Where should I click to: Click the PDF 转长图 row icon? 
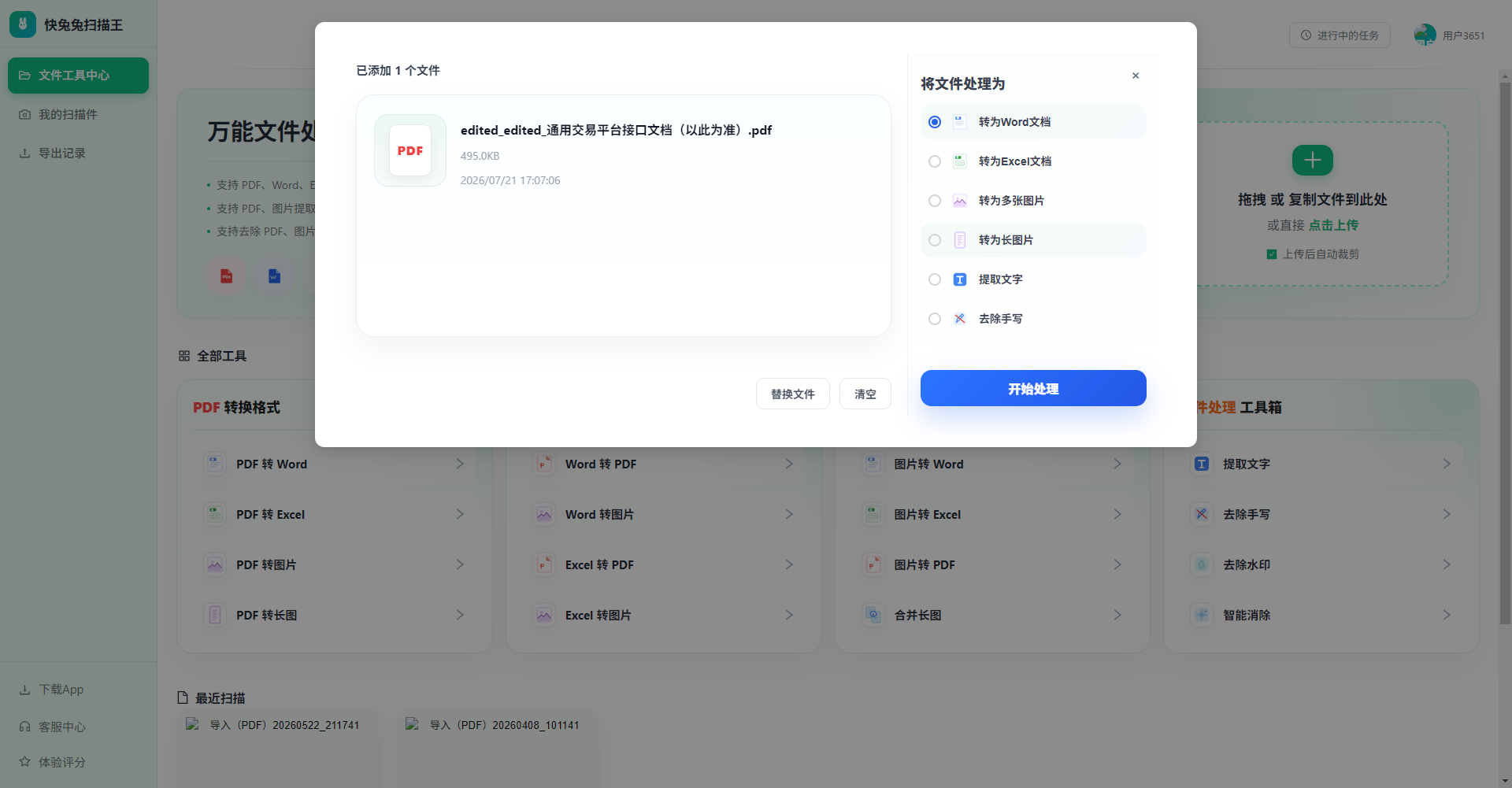click(x=214, y=615)
